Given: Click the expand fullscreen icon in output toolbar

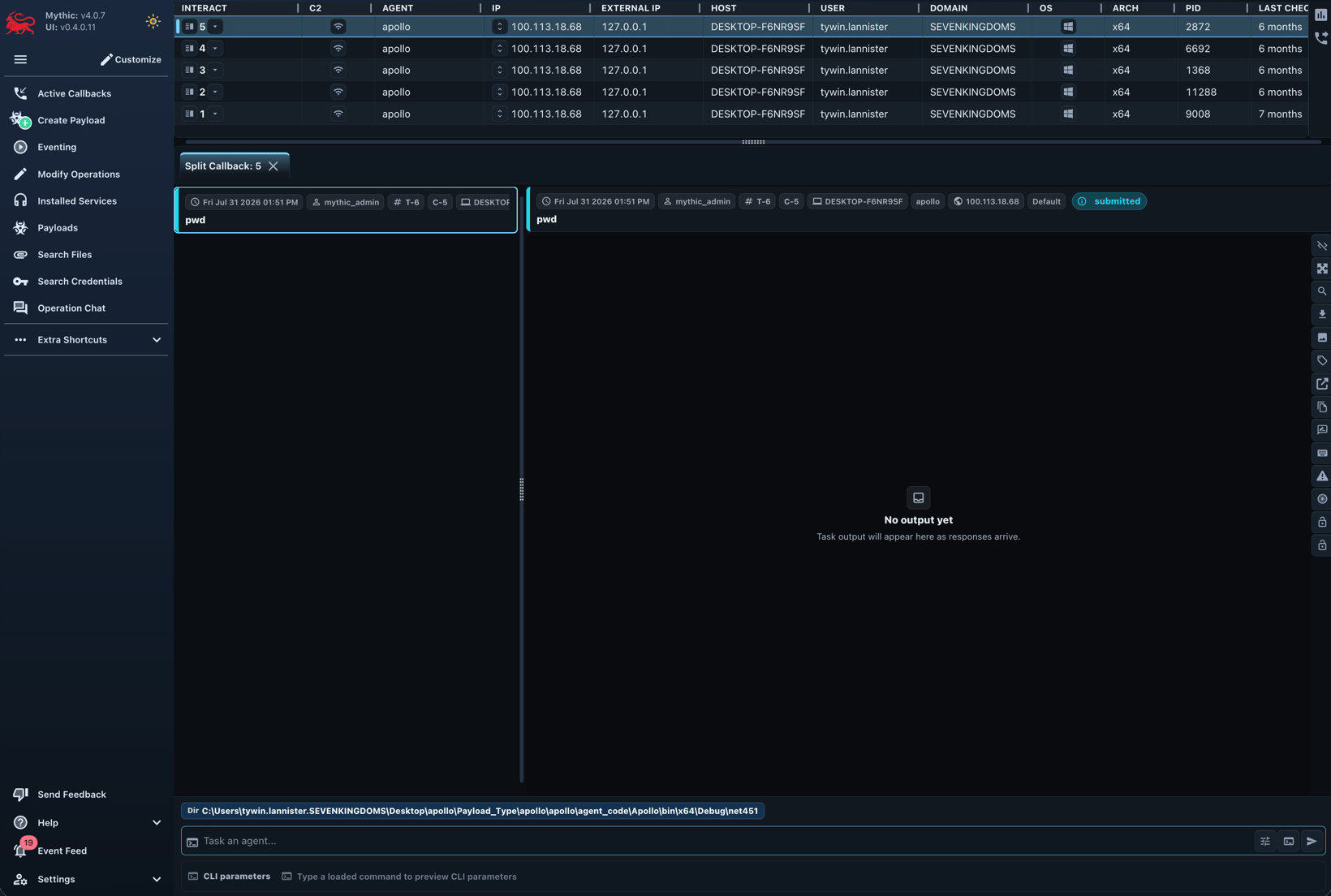Looking at the screenshot, I should click(1322, 268).
